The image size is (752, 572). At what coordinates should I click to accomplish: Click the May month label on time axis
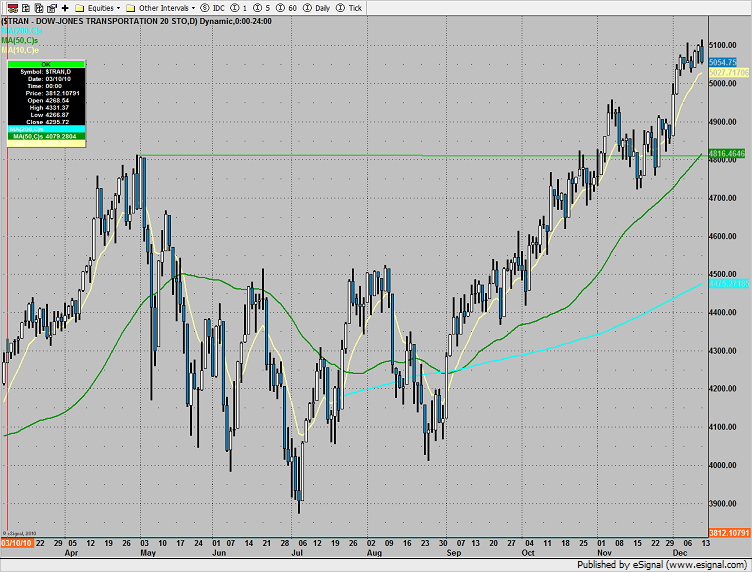[148, 553]
